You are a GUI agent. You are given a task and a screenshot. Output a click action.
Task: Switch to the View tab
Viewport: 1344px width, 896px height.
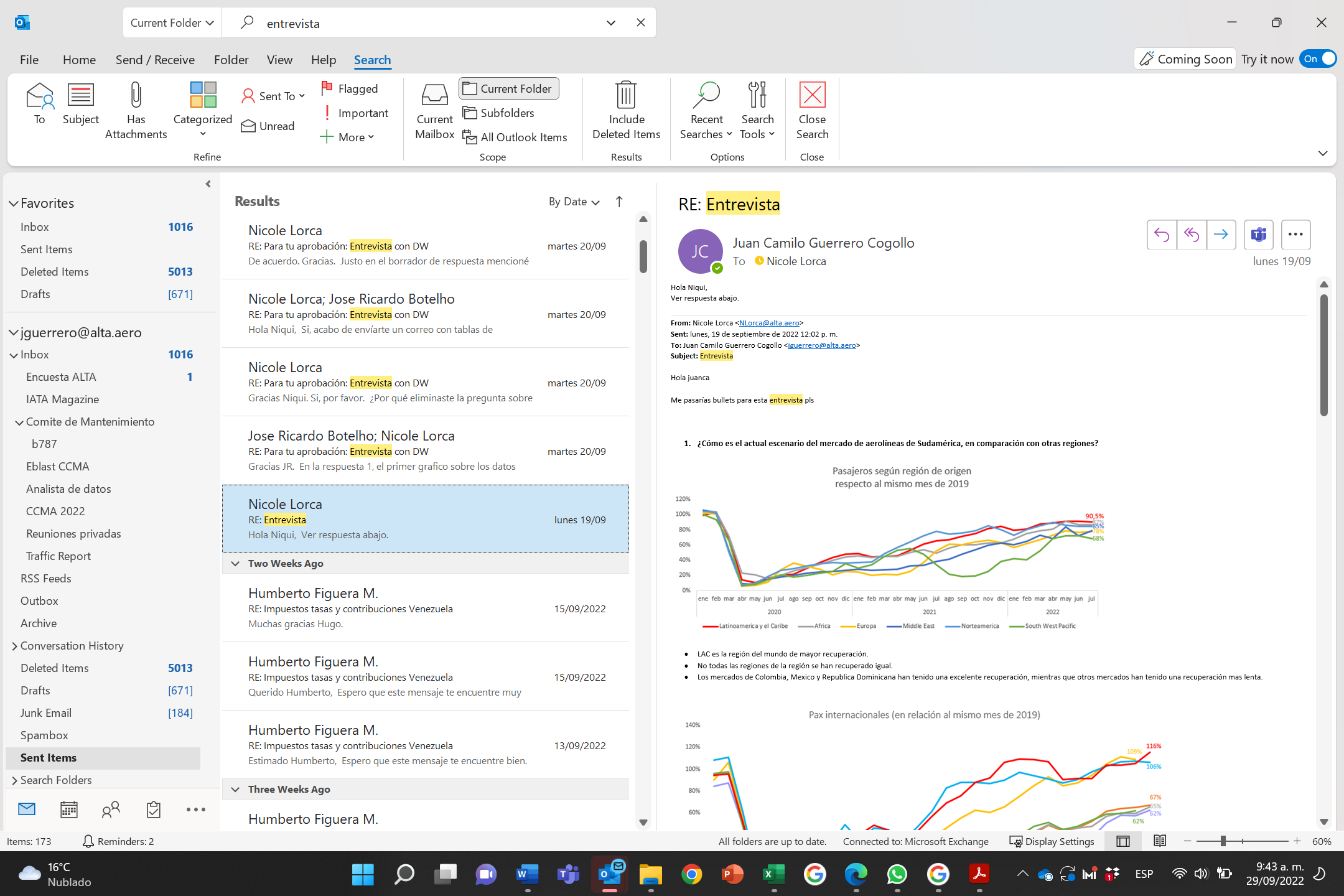click(x=279, y=60)
